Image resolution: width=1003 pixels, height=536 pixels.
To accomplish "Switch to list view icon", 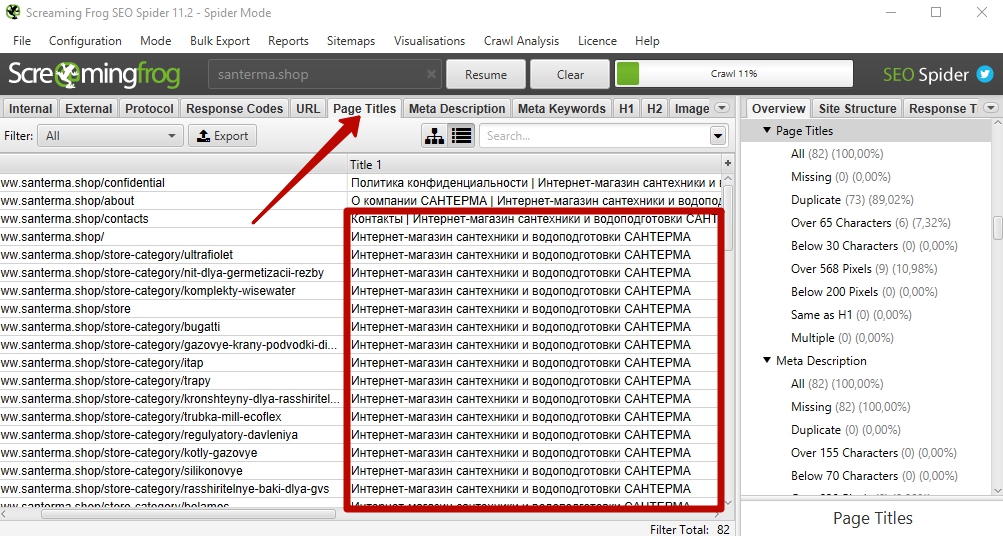I will [x=461, y=136].
